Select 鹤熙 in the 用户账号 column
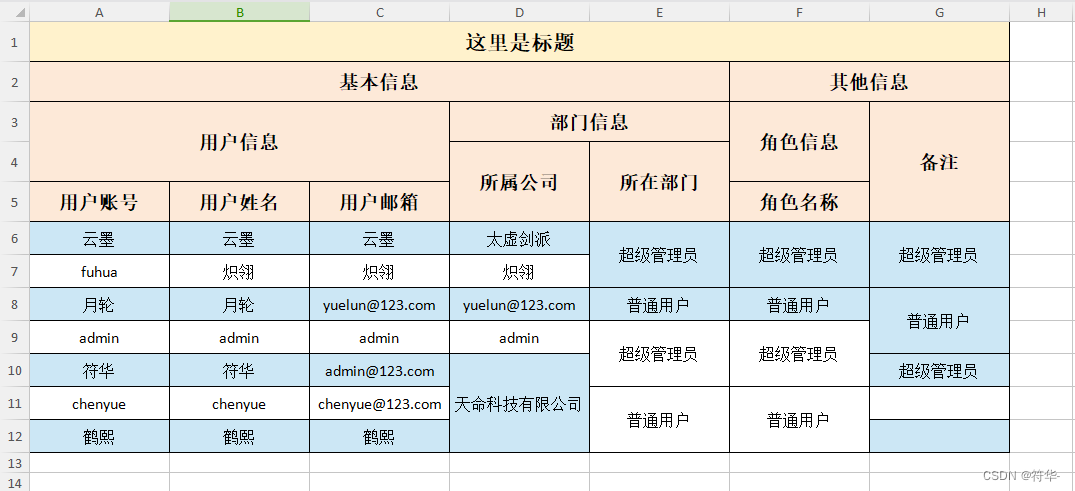Viewport: 1075px width, 491px height. [x=99, y=437]
